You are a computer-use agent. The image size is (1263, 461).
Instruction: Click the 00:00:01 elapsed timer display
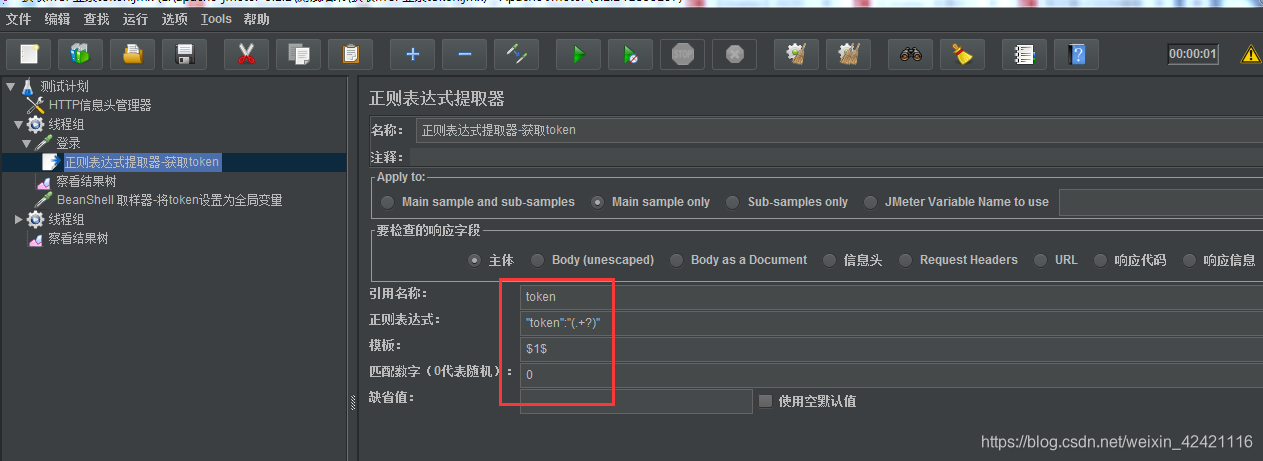pos(1193,54)
